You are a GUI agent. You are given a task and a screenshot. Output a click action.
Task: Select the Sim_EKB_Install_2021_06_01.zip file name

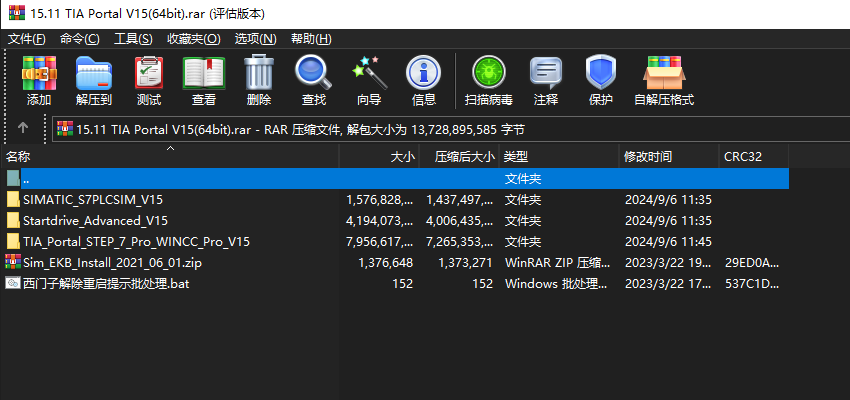[113, 262]
